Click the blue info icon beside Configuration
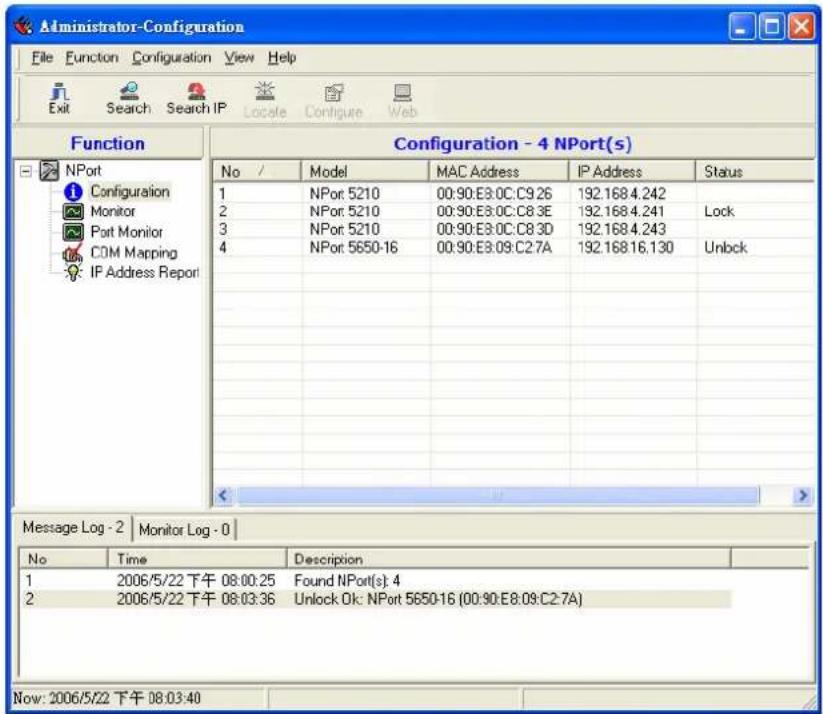823x714 pixels. pyautogui.click(x=73, y=192)
